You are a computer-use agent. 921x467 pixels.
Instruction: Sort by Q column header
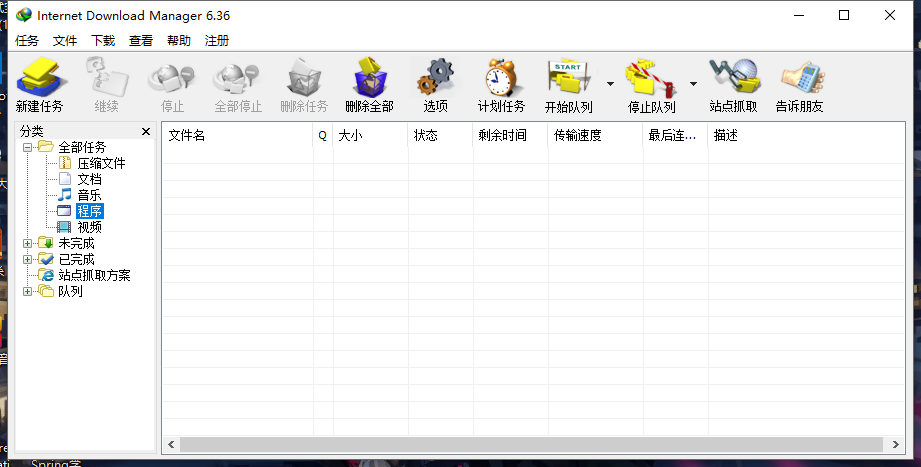(x=322, y=135)
